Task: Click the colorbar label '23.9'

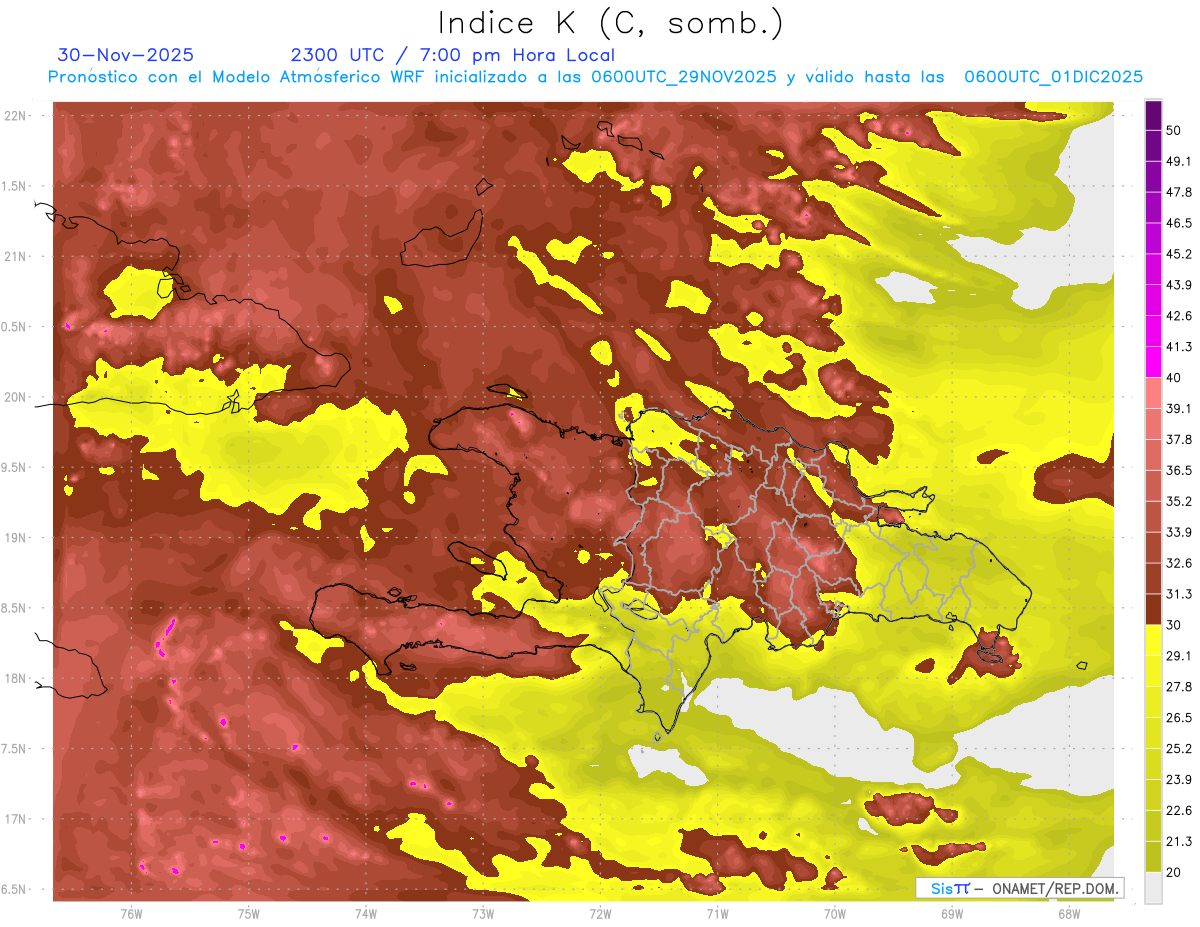Action: (1178, 780)
